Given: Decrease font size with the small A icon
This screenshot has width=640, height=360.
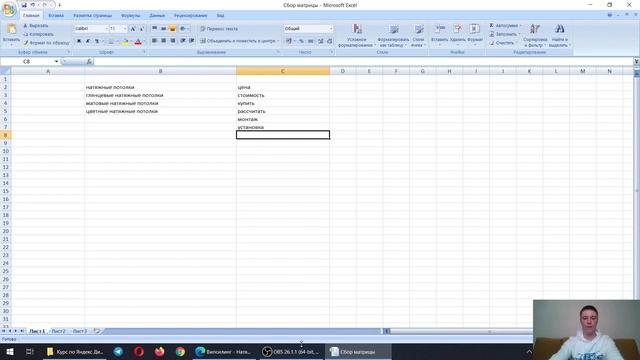Looking at the screenshot, I should click(x=142, y=29).
